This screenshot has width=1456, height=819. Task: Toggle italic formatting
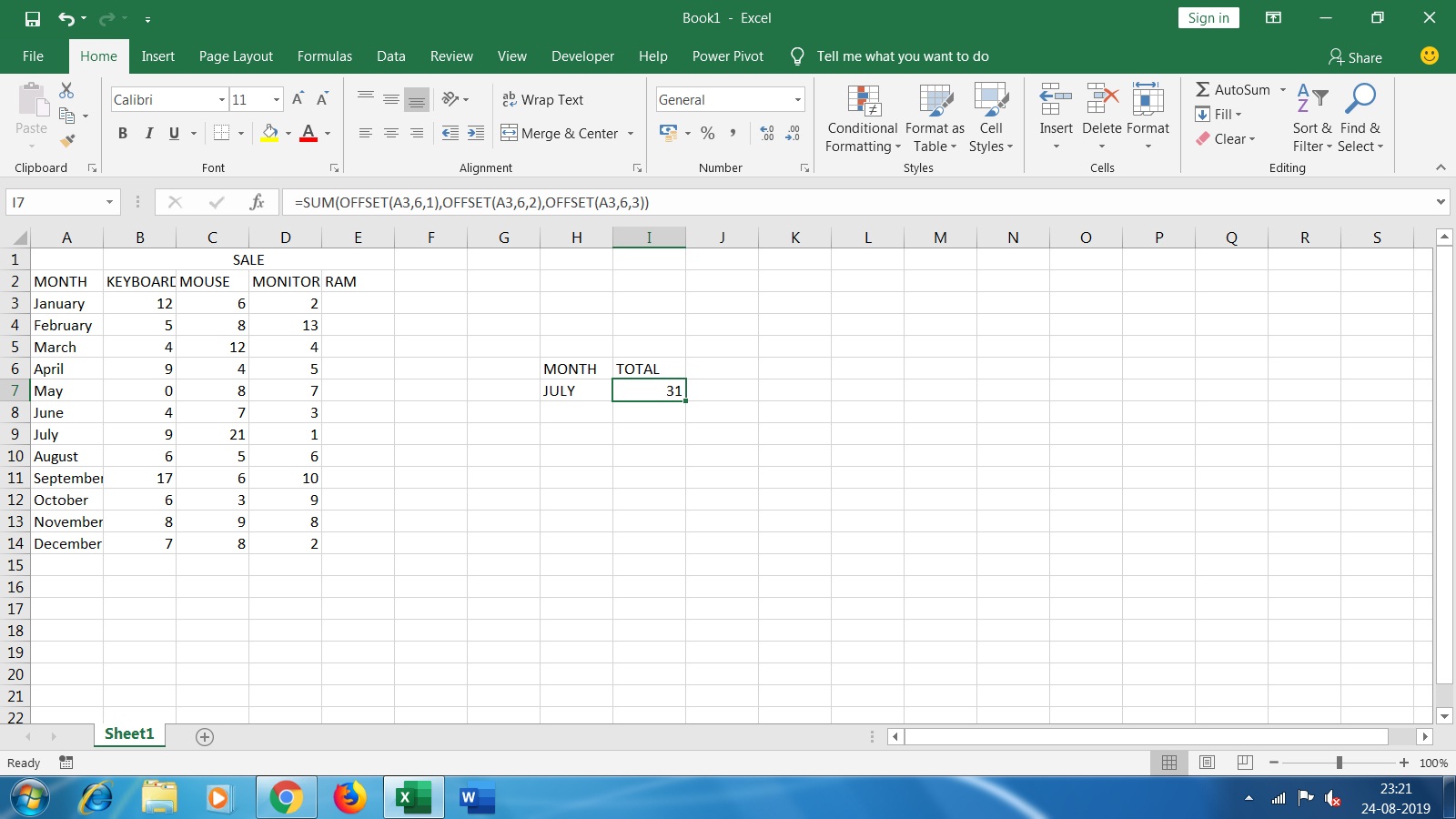click(148, 133)
